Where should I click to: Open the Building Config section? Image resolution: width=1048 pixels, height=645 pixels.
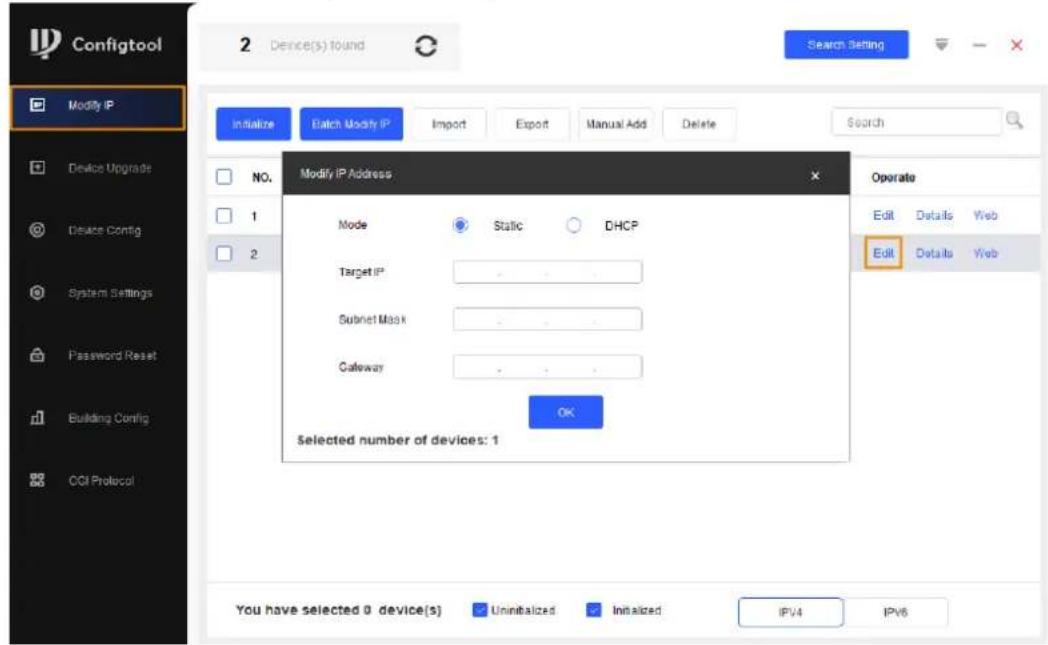click(108, 418)
